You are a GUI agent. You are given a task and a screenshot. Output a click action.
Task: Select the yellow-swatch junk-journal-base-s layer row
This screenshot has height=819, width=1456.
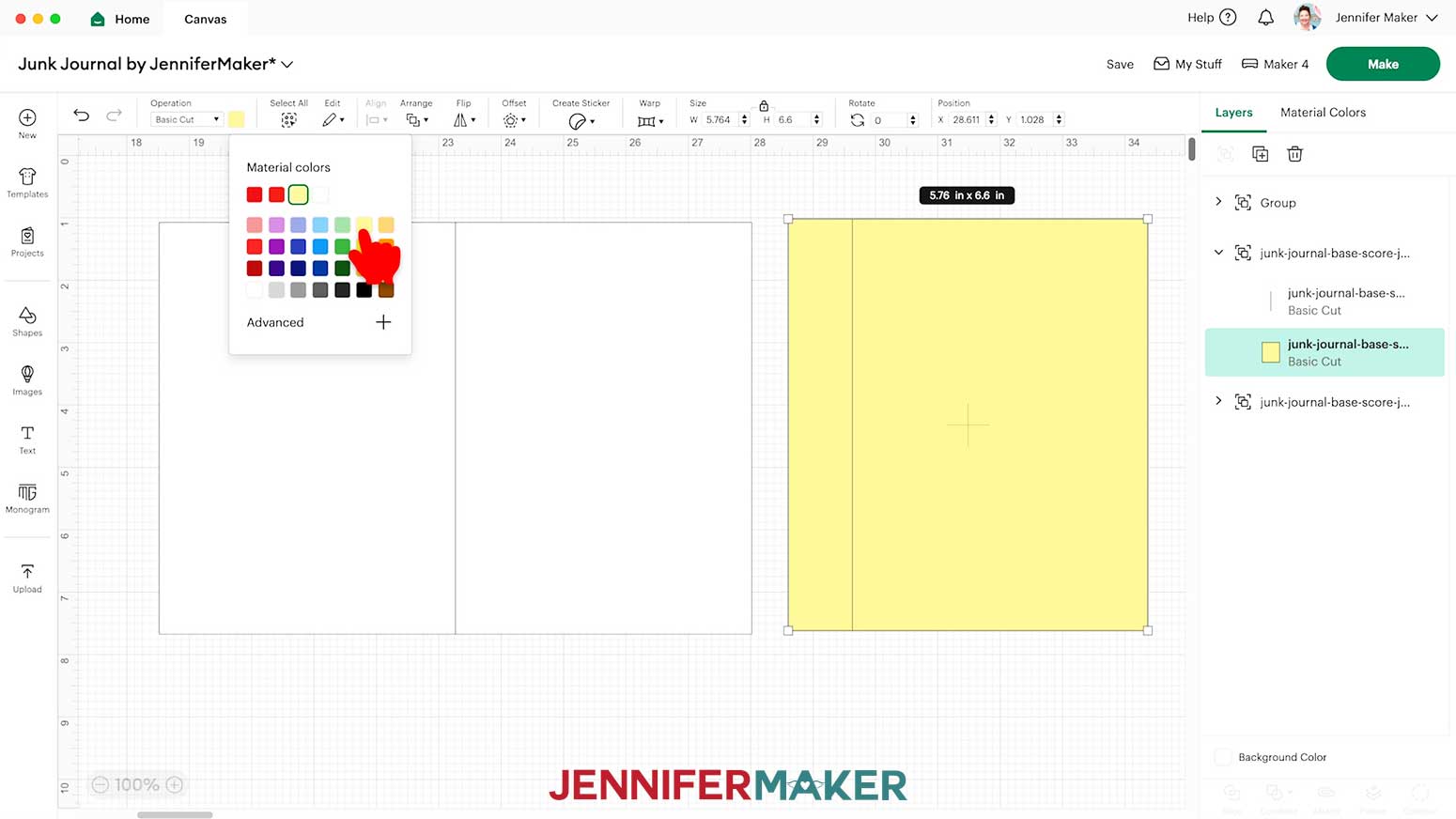1324,352
